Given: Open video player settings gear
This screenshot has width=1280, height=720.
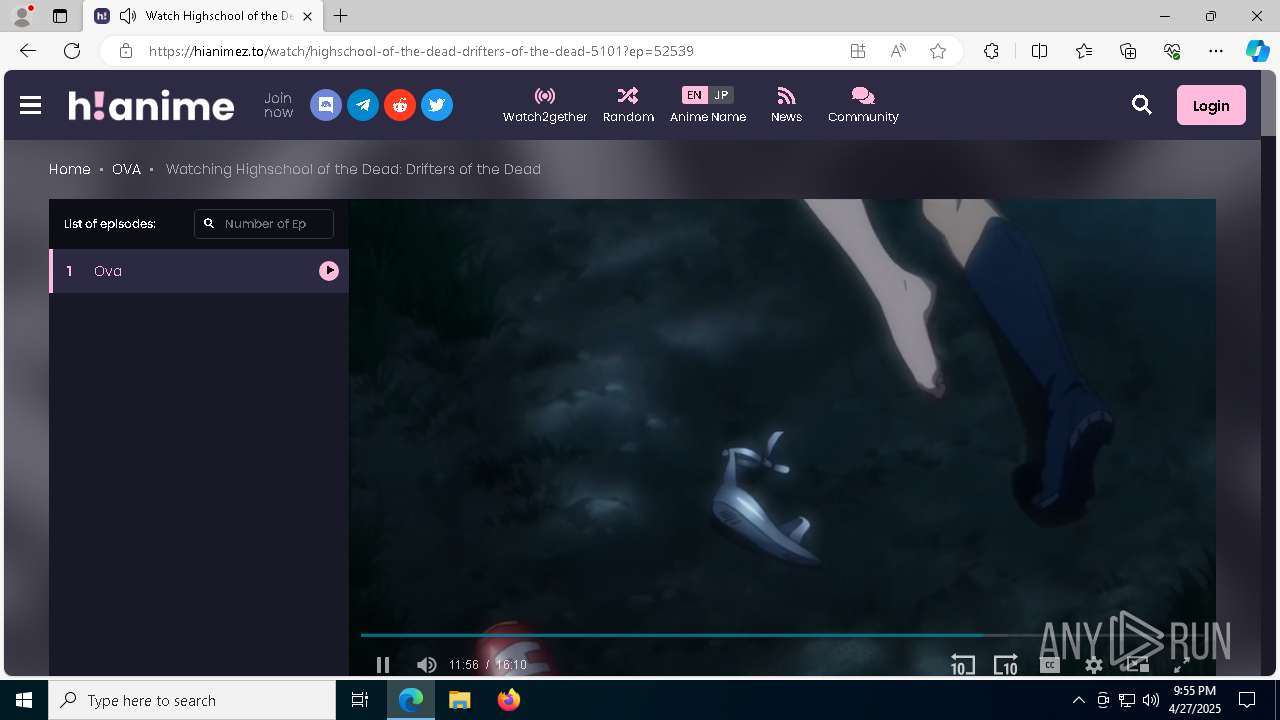Looking at the screenshot, I should [1094, 665].
